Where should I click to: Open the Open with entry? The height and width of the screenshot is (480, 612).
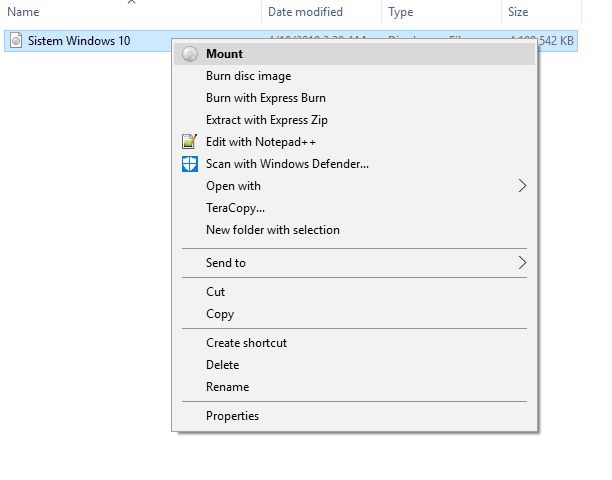(354, 186)
